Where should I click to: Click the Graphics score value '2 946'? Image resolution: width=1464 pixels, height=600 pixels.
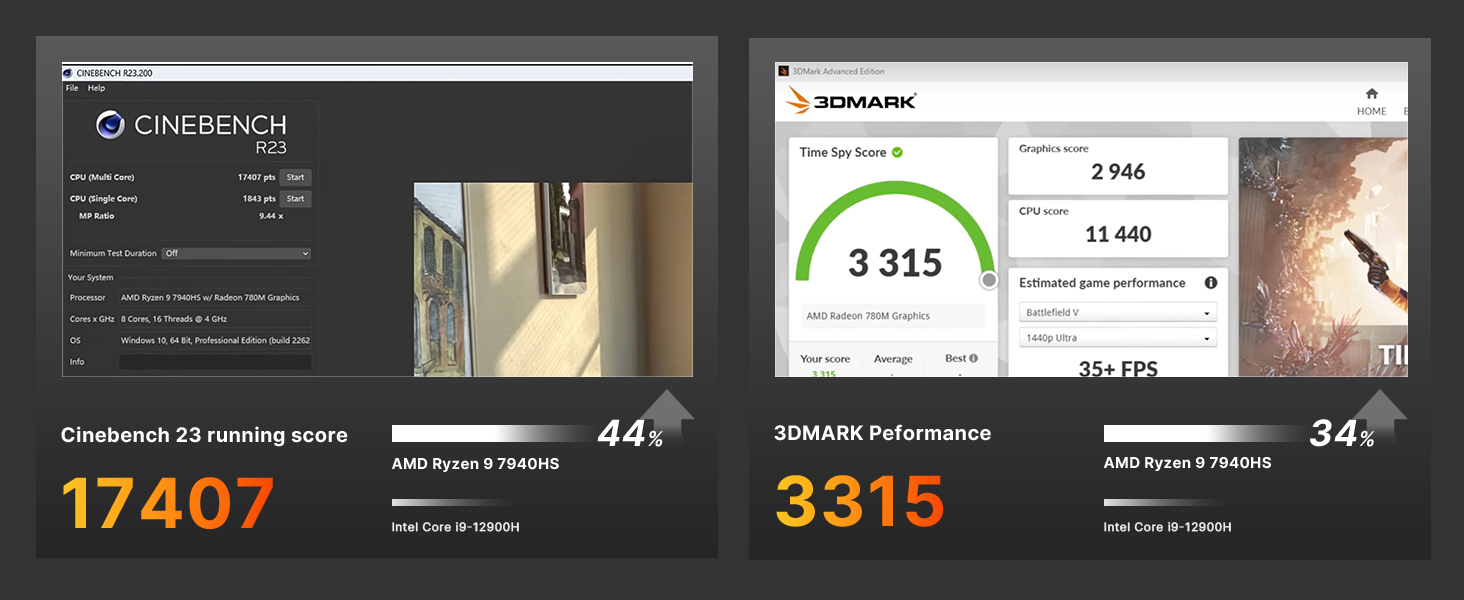[x=1118, y=172]
